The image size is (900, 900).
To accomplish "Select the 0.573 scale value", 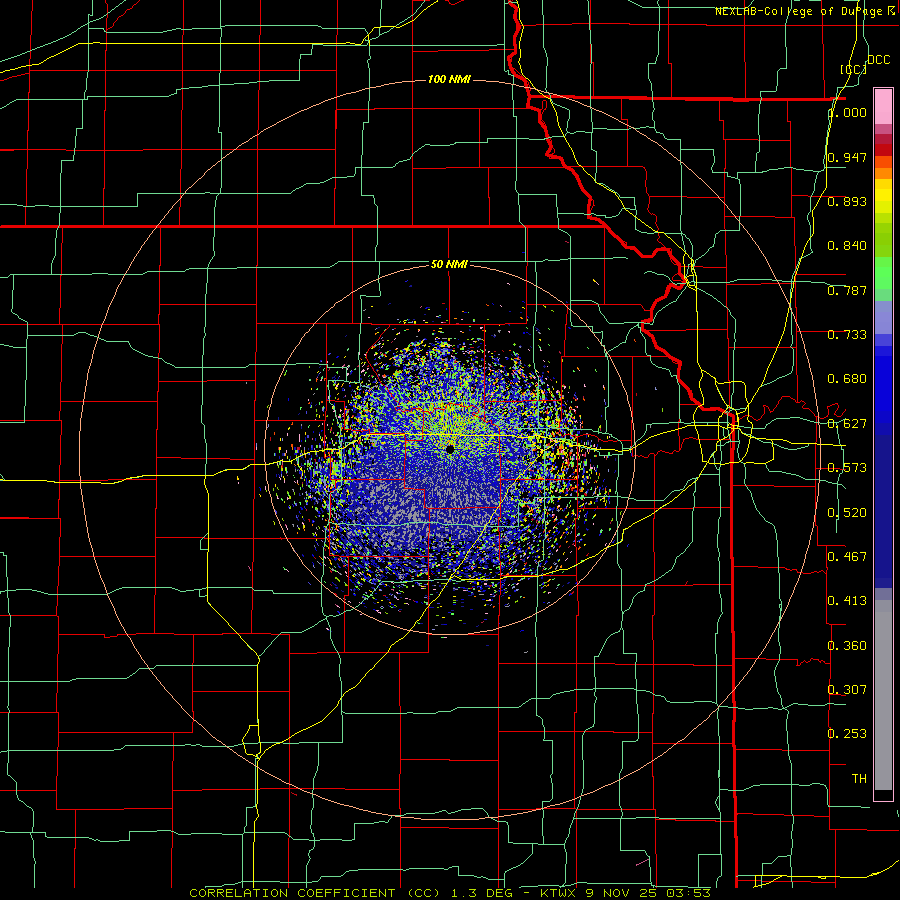I will pos(847,468).
